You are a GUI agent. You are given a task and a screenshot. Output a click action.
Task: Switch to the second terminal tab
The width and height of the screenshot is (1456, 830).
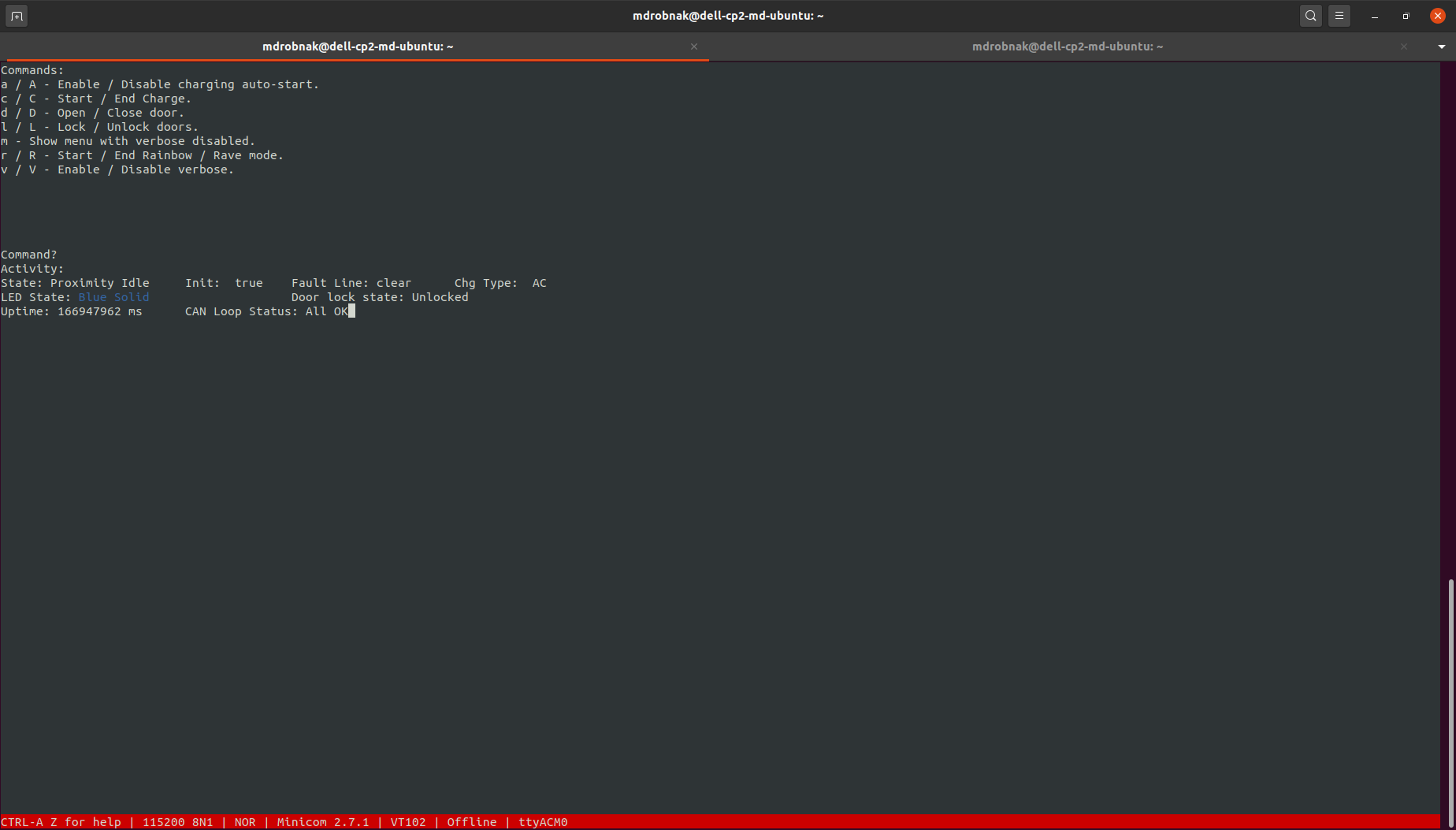click(1067, 47)
